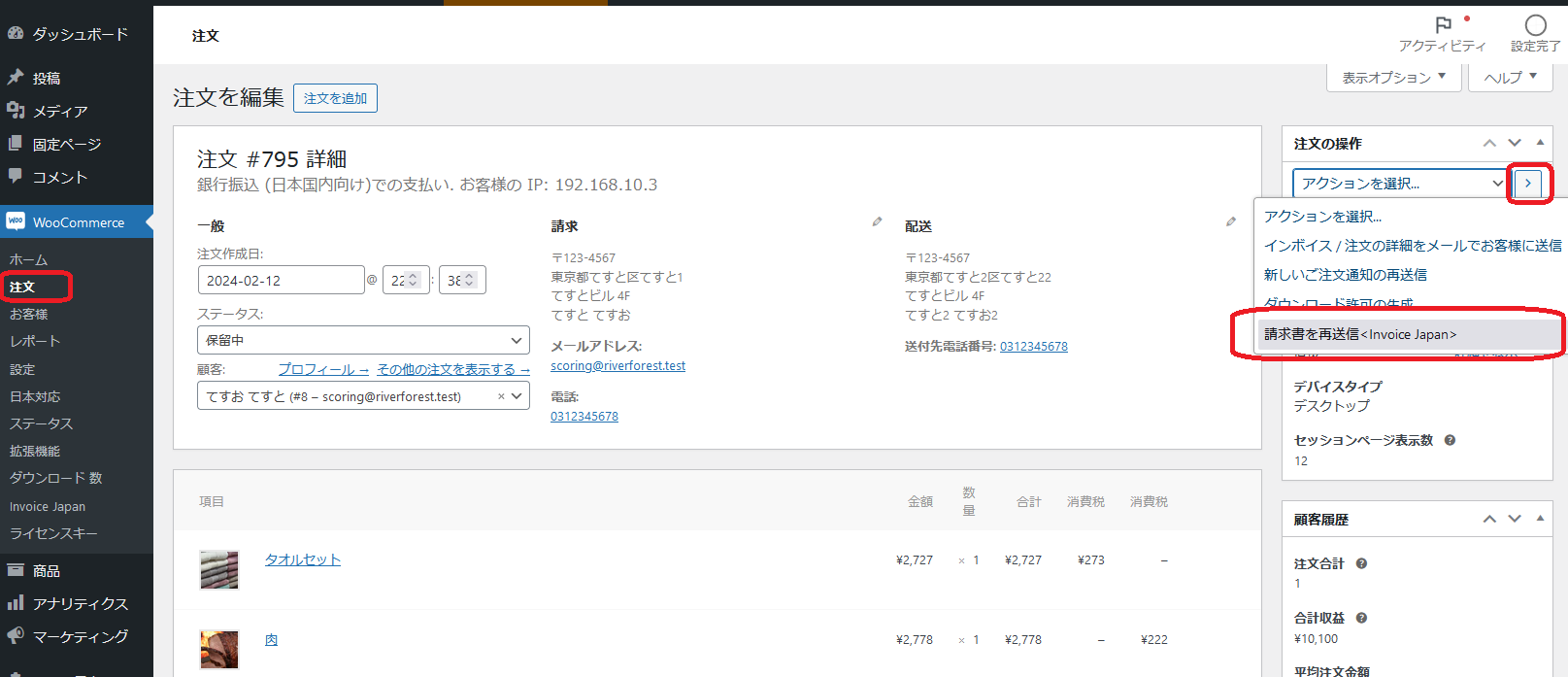The width and height of the screenshot is (1568, 677).
Task: Open customer プロフィール → link
Action: click(x=323, y=369)
